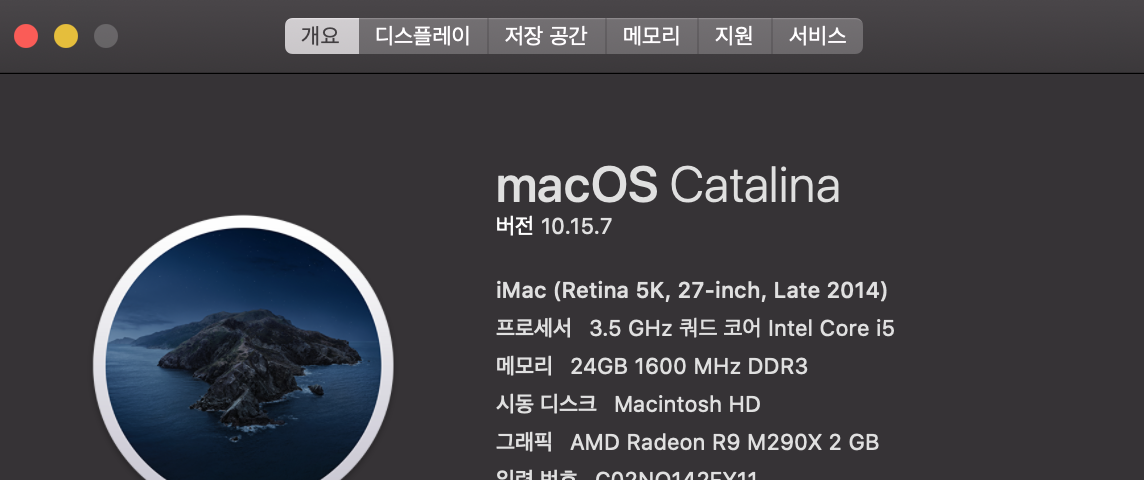Select the 저장 공간 tab
The image size is (1144, 480).
(545, 37)
